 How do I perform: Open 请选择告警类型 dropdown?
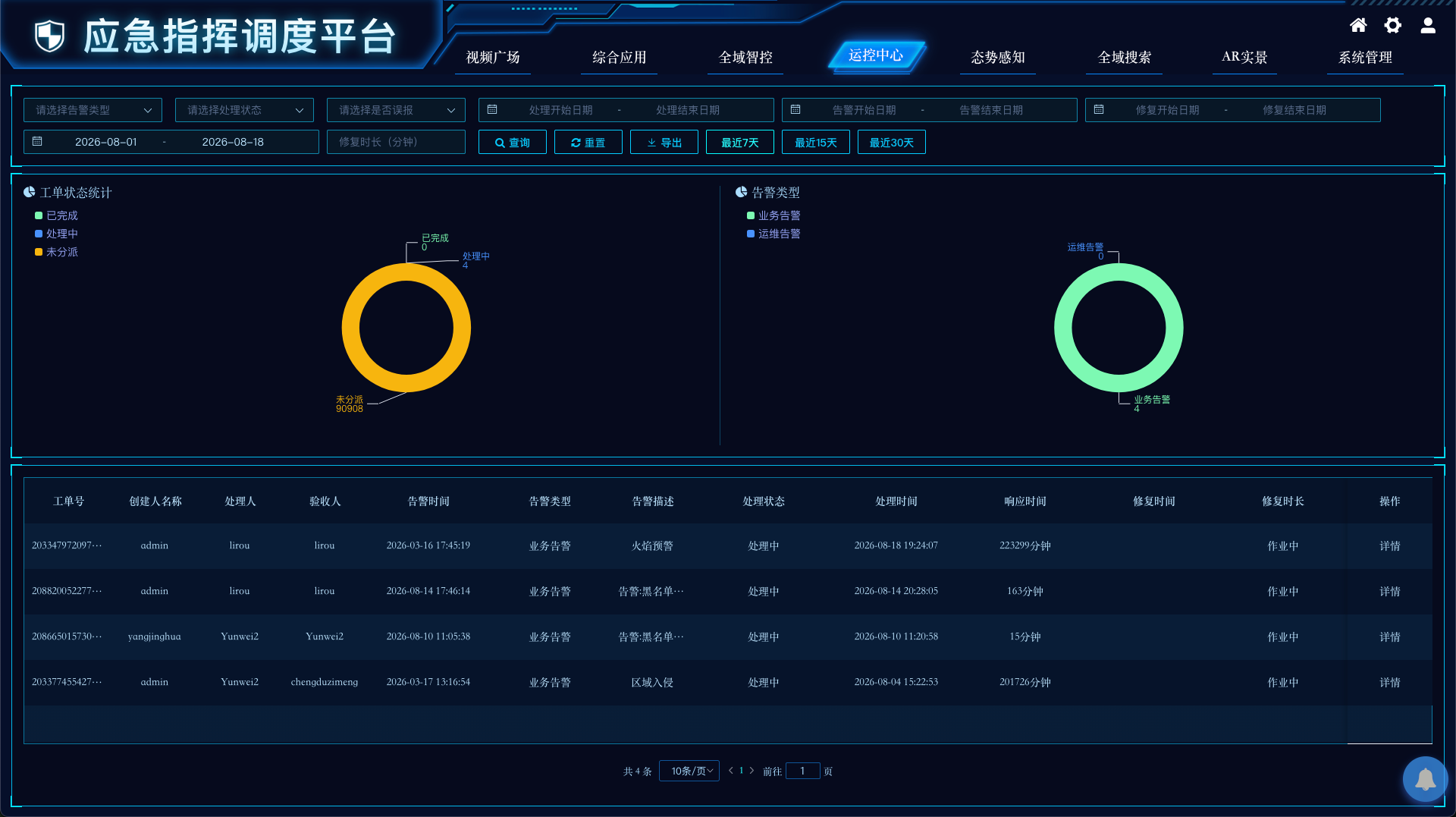click(93, 110)
